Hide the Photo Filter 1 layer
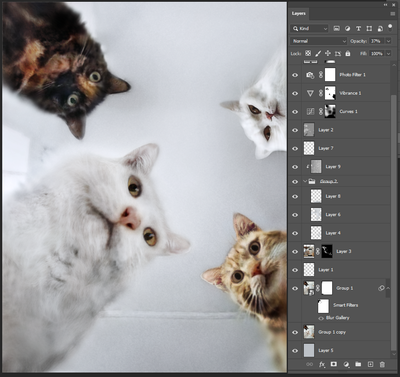The image size is (400, 377). [295, 75]
